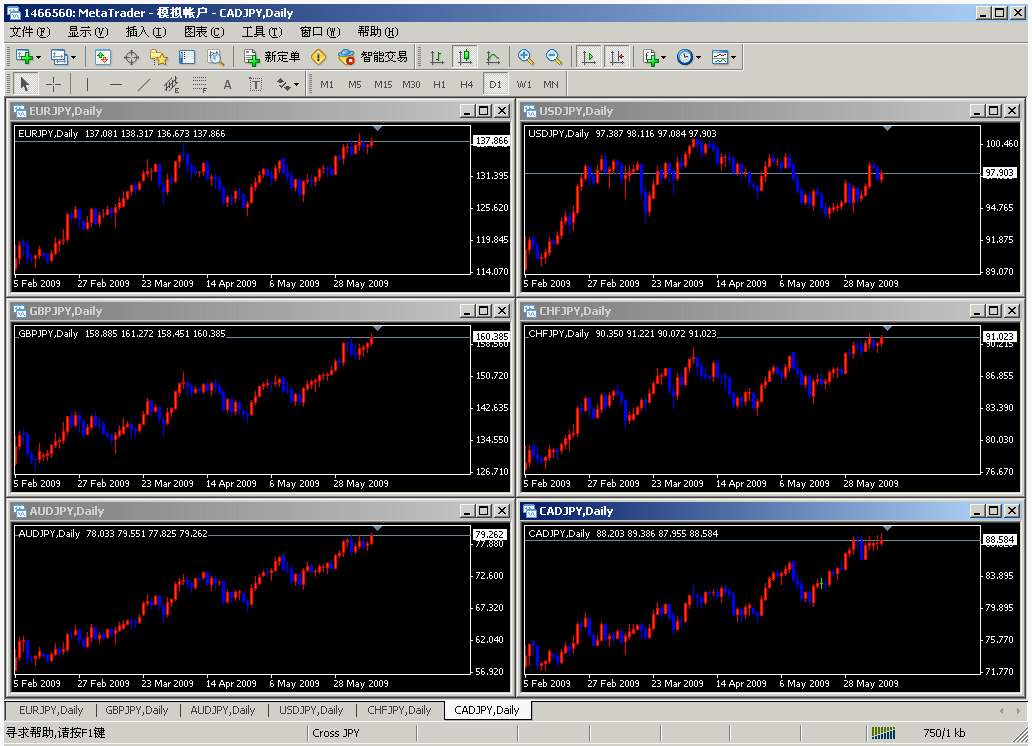Switch timeframe to M1
Screen dimensions: 1032x746
tap(327, 84)
